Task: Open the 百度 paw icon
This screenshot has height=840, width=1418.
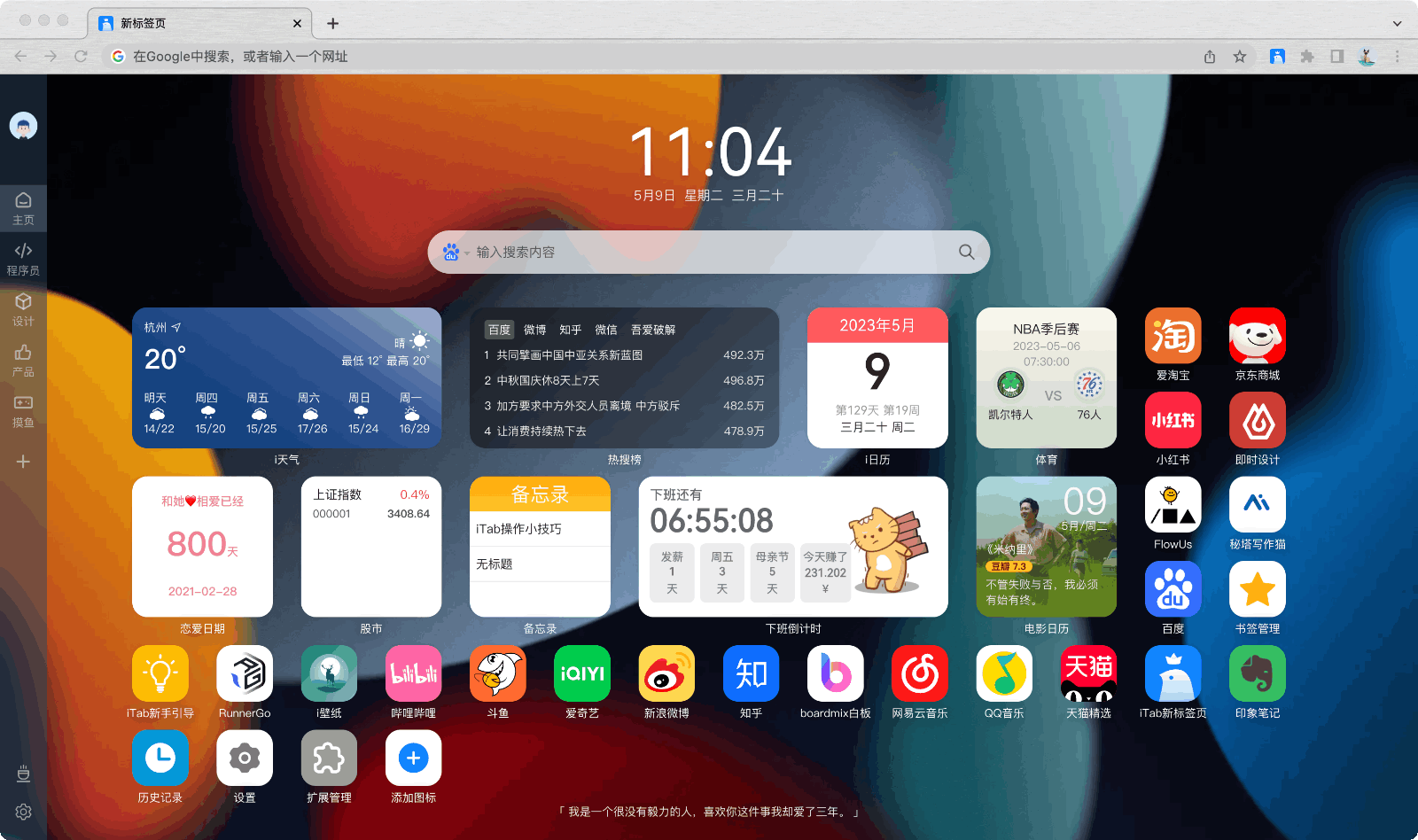Action: tap(1173, 589)
